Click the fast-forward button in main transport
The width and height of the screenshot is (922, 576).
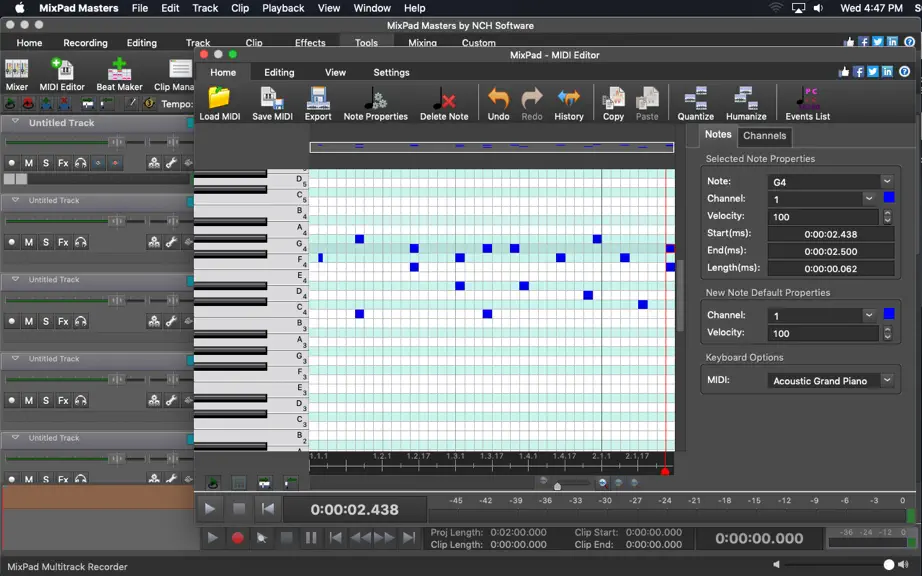(385, 538)
